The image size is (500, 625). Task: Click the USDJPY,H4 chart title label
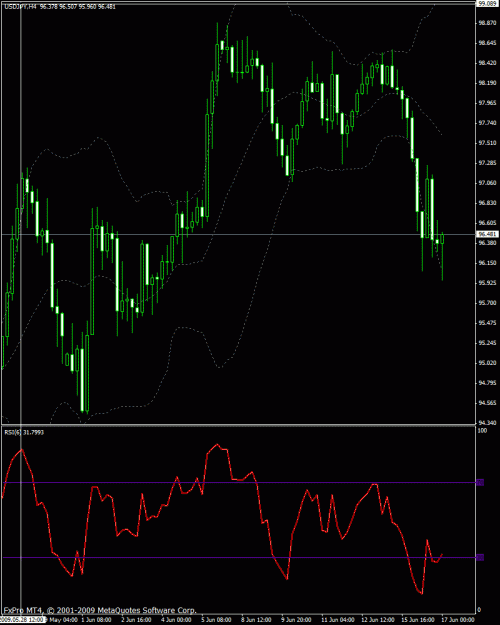pyautogui.click(x=20, y=7)
